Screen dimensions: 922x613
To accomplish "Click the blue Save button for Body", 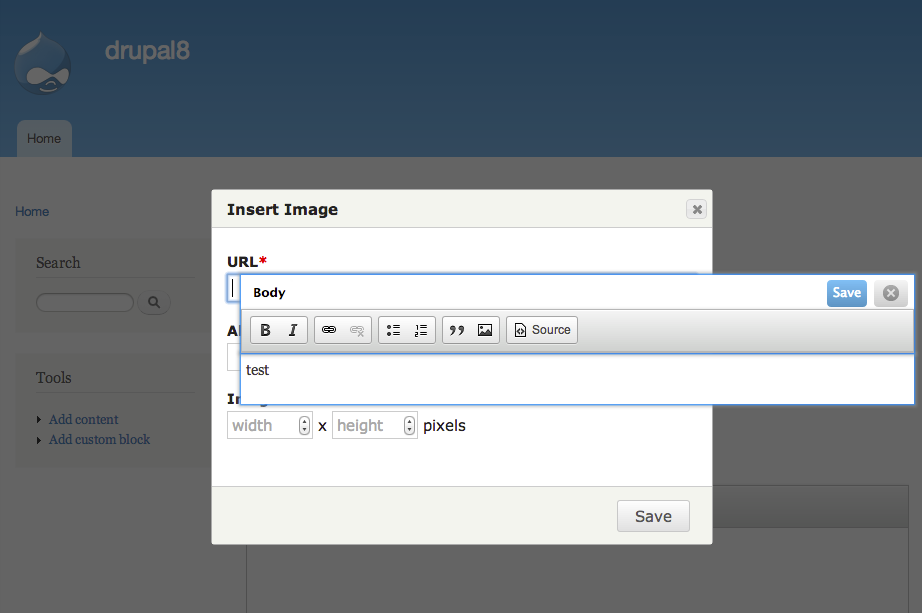I will coord(846,293).
